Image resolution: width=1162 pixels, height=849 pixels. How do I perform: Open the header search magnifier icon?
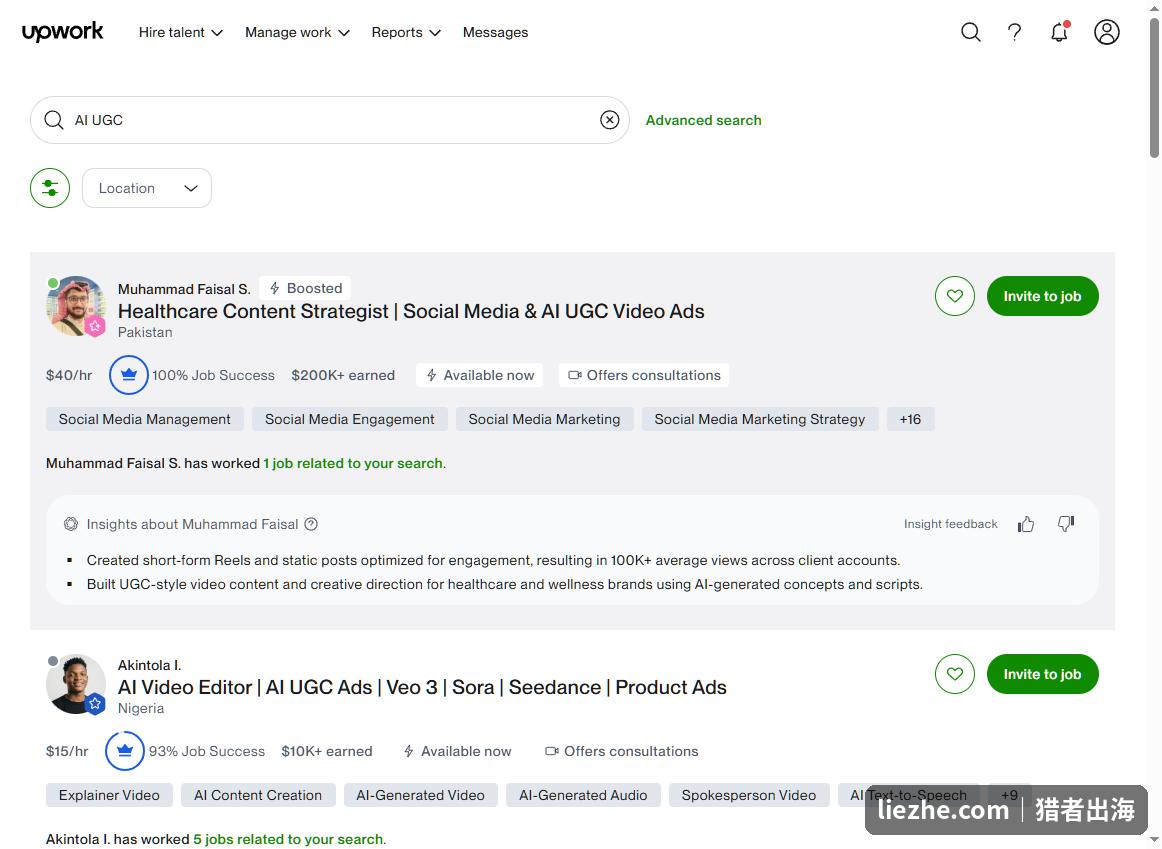coord(971,32)
